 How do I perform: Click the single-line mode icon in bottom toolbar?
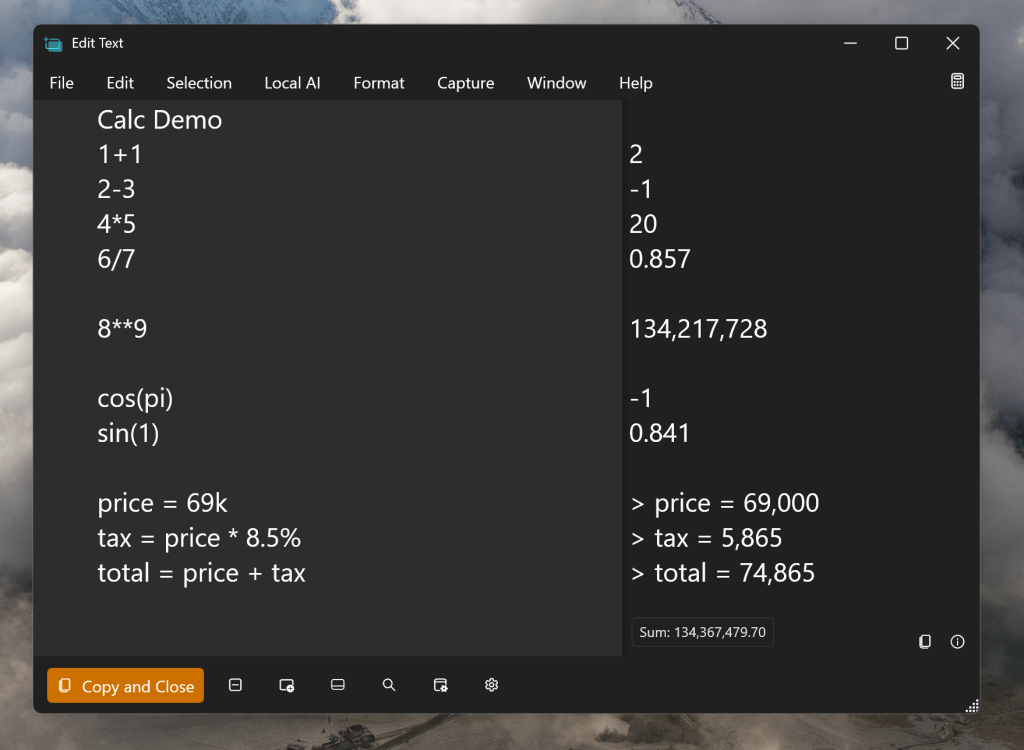click(235, 685)
